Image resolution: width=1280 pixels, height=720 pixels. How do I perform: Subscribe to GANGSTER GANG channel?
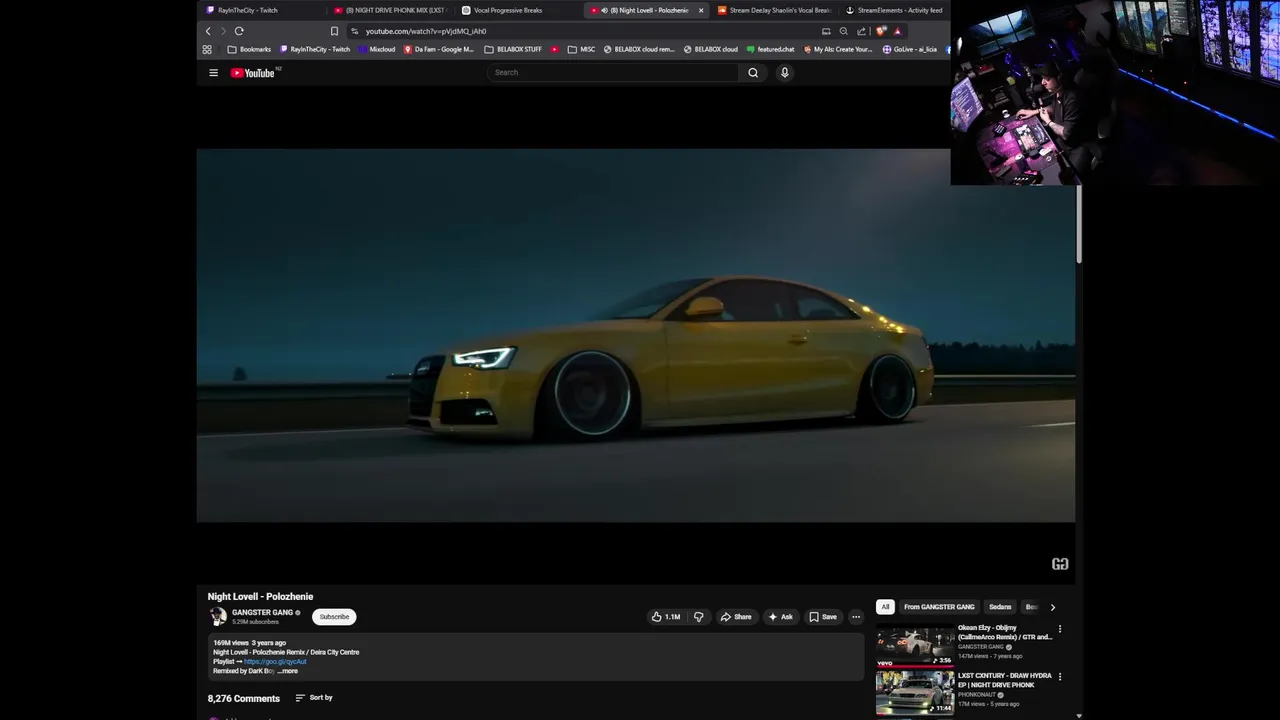(x=334, y=617)
